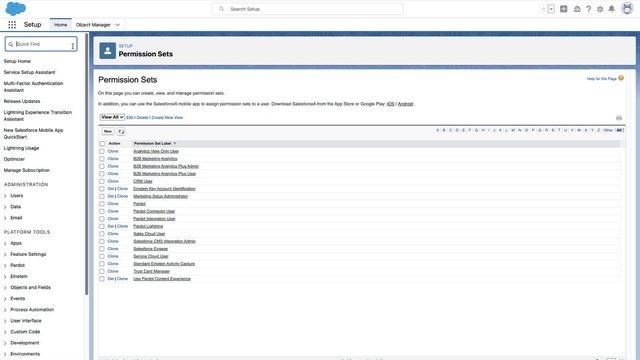
Task: Expand the Pardot section in sidebar
Action: pos(5,265)
